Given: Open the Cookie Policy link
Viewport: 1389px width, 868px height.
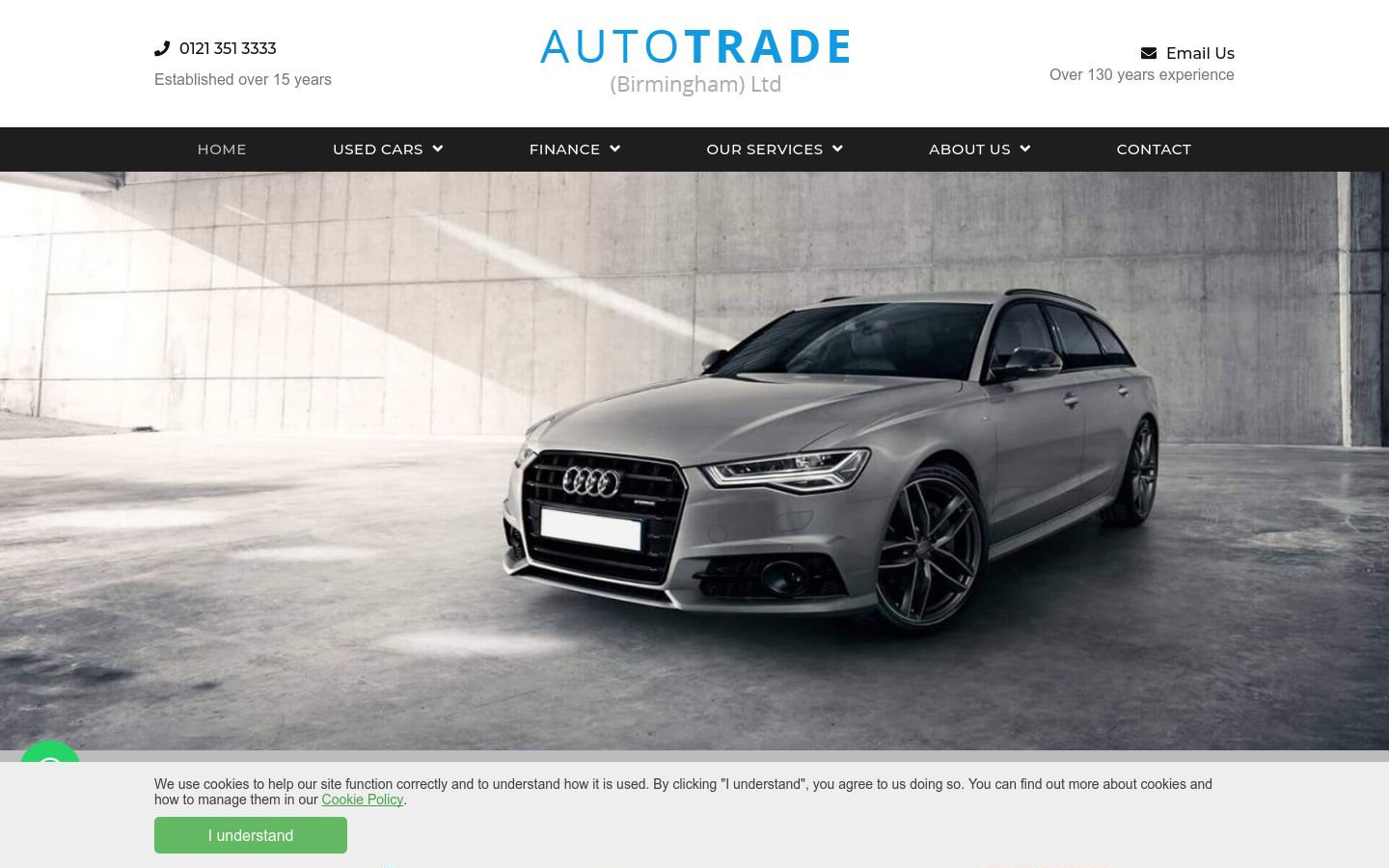Looking at the screenshot, I should point(362,800).
